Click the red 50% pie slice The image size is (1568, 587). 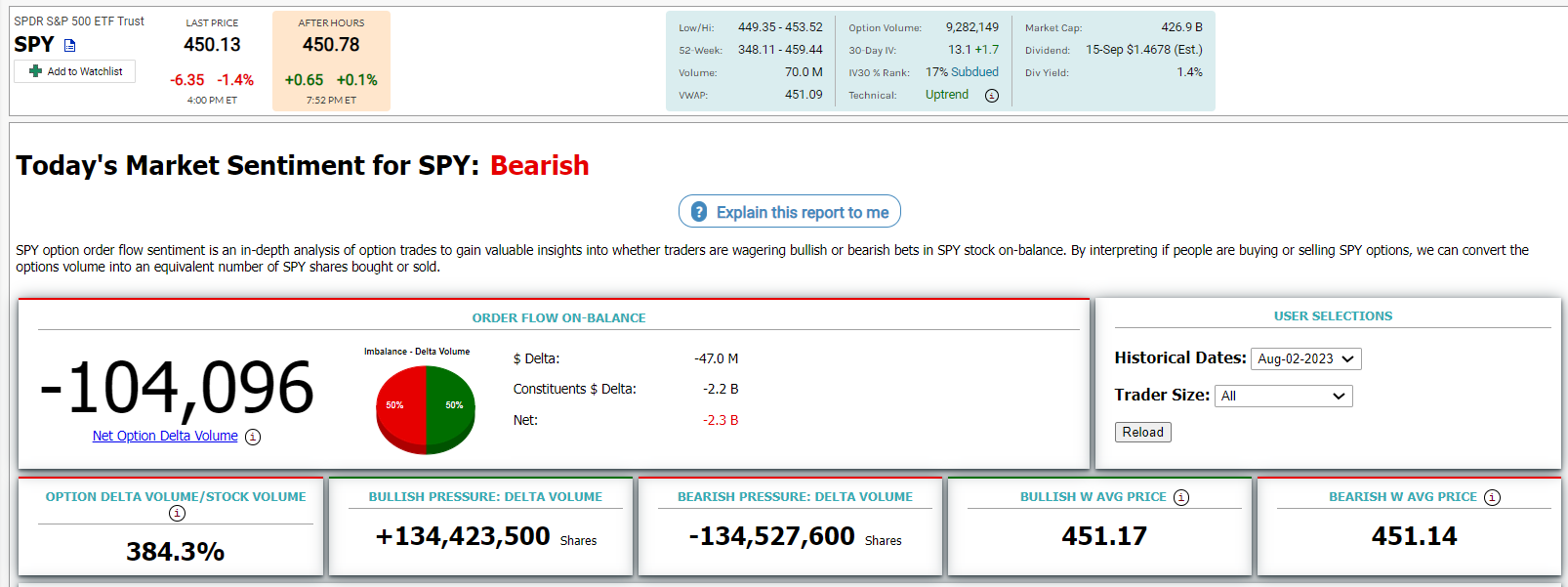399,408
